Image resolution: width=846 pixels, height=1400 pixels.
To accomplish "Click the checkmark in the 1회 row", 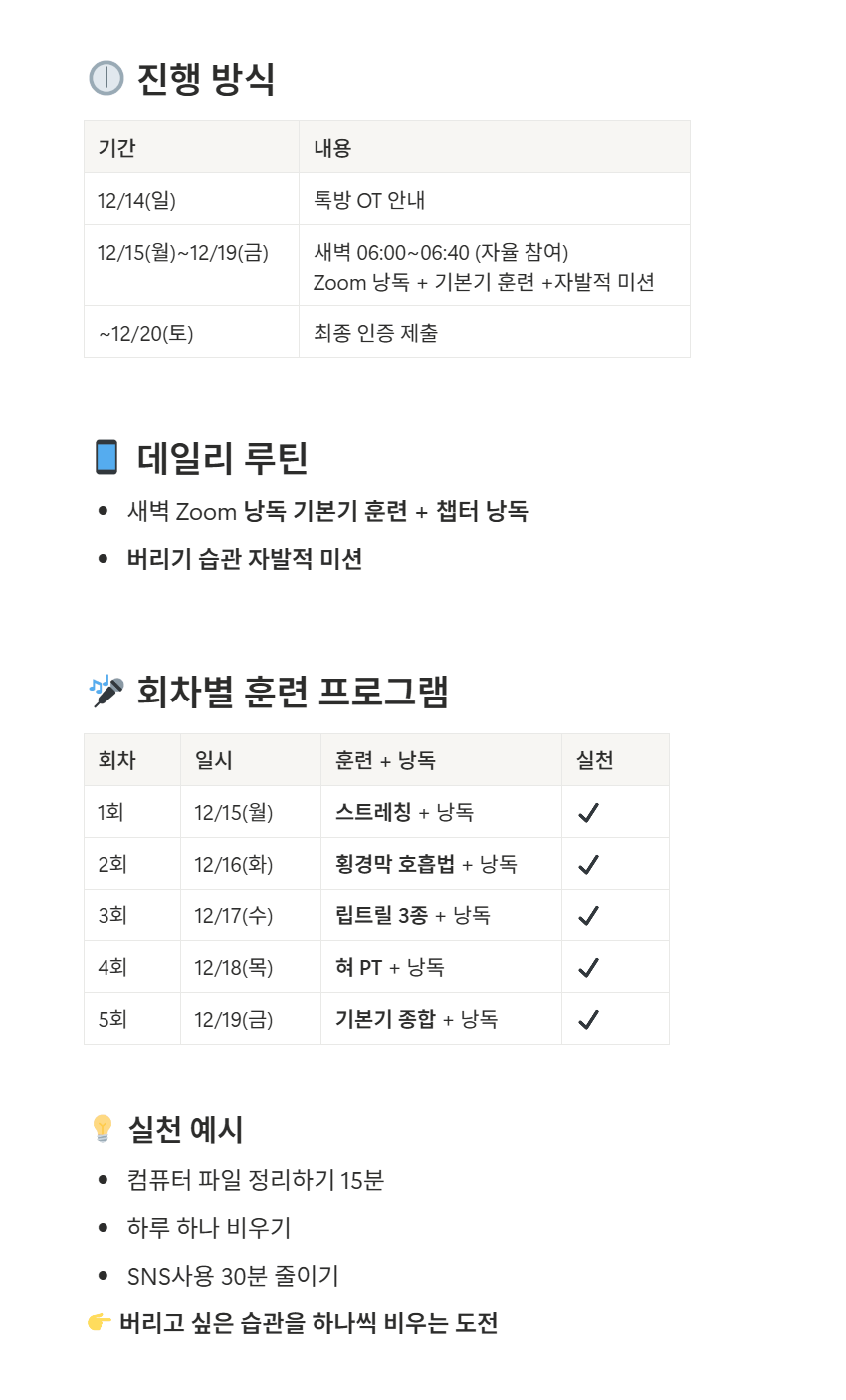I will coord(588,812).
